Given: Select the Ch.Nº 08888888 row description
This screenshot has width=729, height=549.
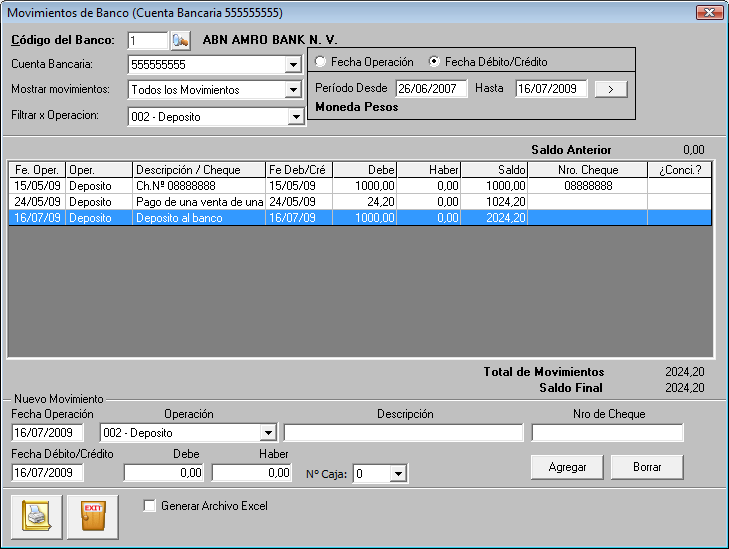Looking at the screenshot, I should pyautogui.click(x=199, y=186).
